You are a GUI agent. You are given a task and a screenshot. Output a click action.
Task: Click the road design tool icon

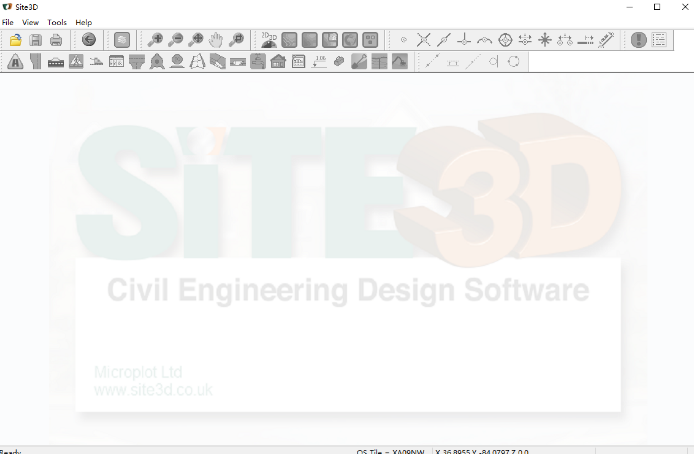pos(15,62)
